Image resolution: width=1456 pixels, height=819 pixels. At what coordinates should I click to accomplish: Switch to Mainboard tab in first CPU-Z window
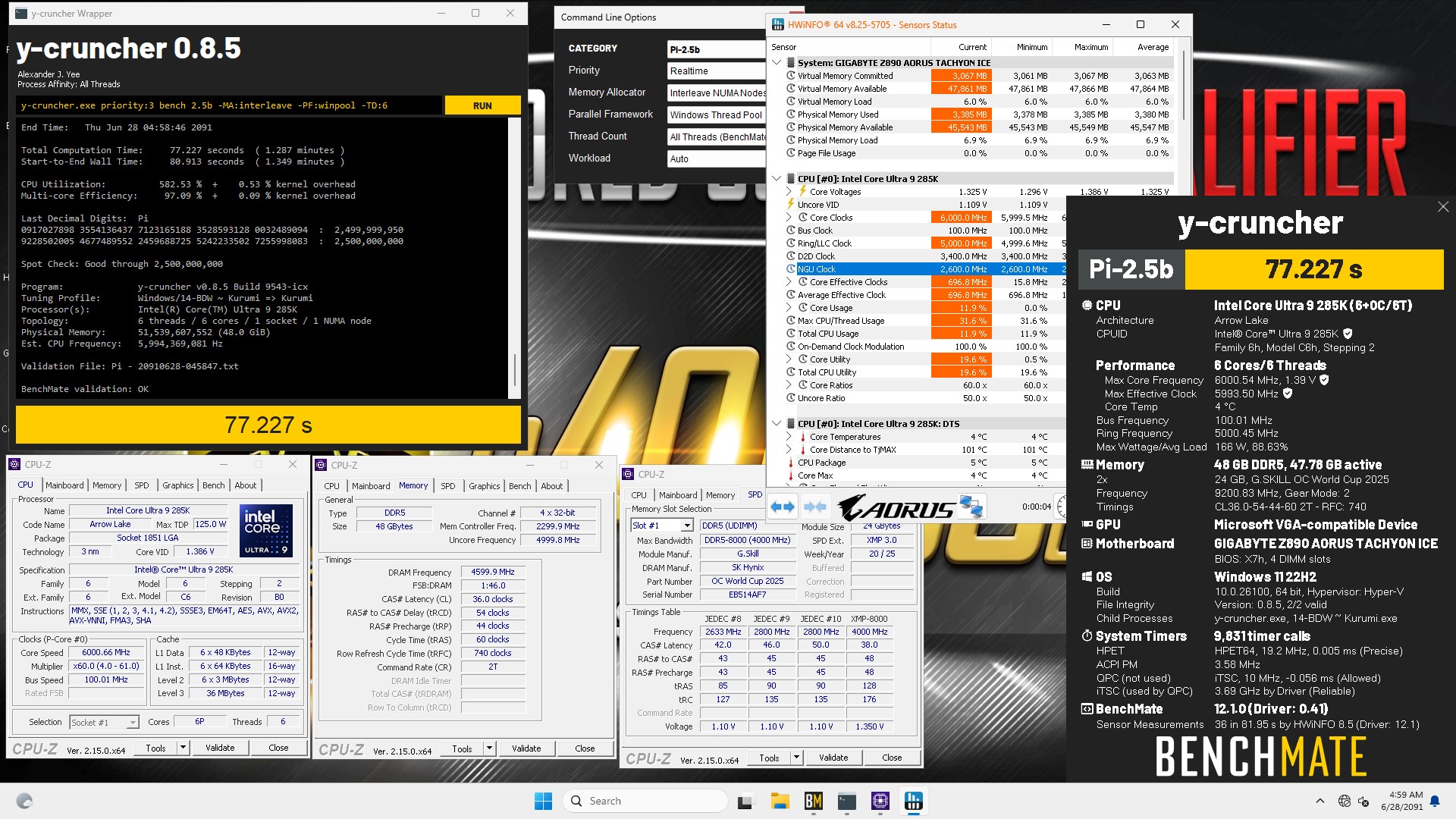click(x=64, y=485)
